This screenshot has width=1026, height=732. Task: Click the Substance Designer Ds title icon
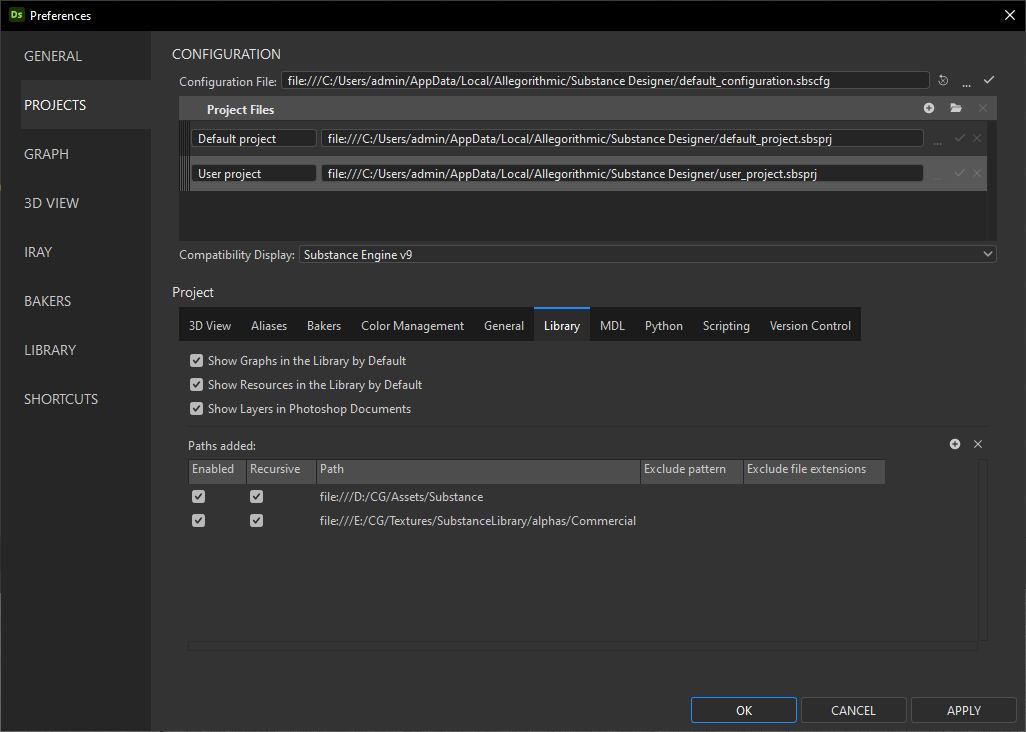click(16, 15)
